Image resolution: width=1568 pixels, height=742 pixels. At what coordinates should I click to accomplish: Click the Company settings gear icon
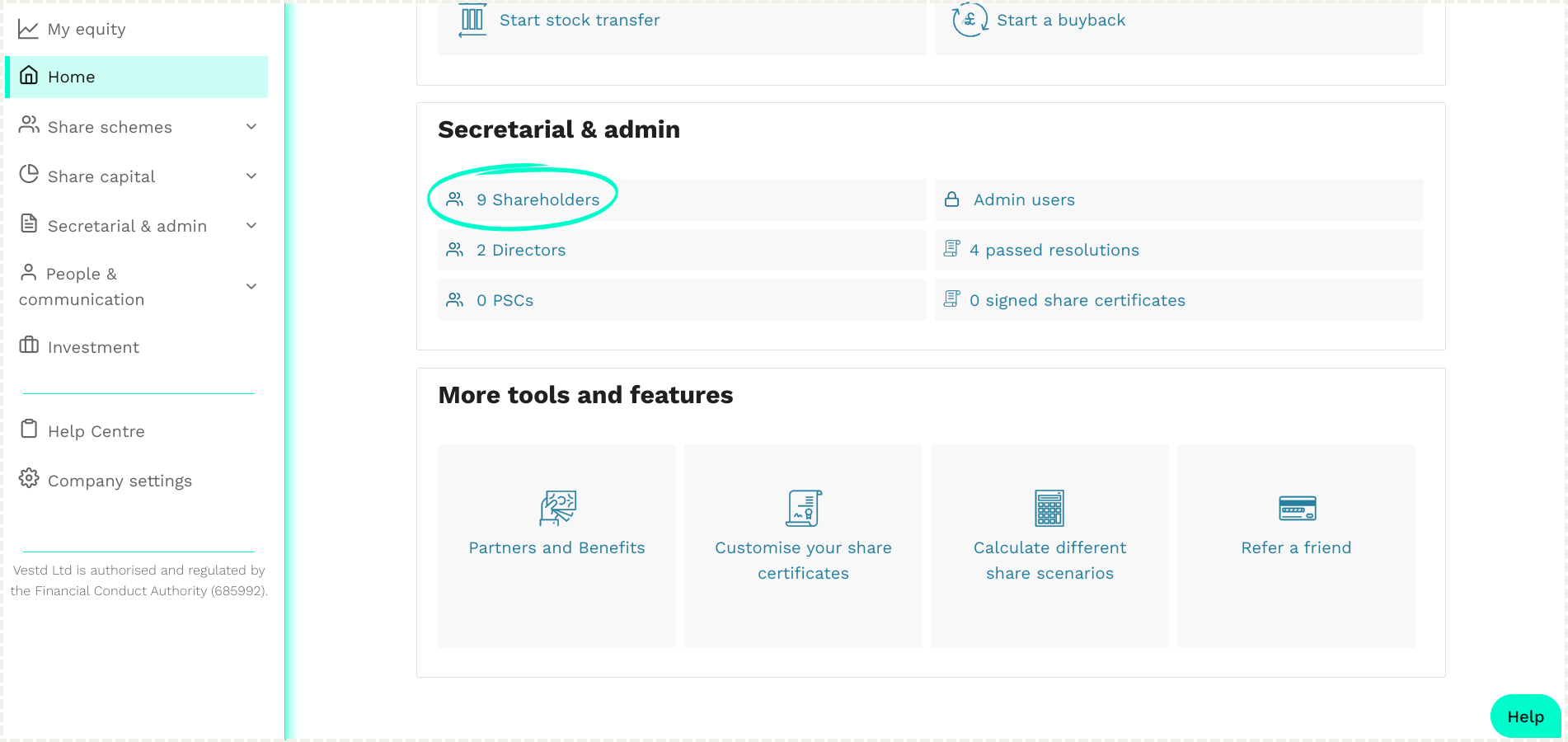[x=29, y=478]
